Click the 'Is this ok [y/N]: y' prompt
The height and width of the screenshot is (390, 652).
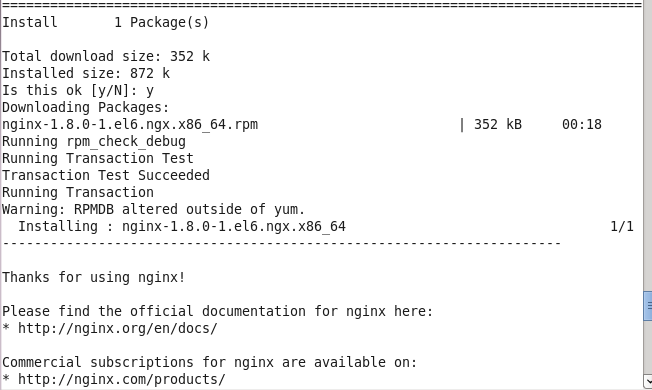[78, 90]
